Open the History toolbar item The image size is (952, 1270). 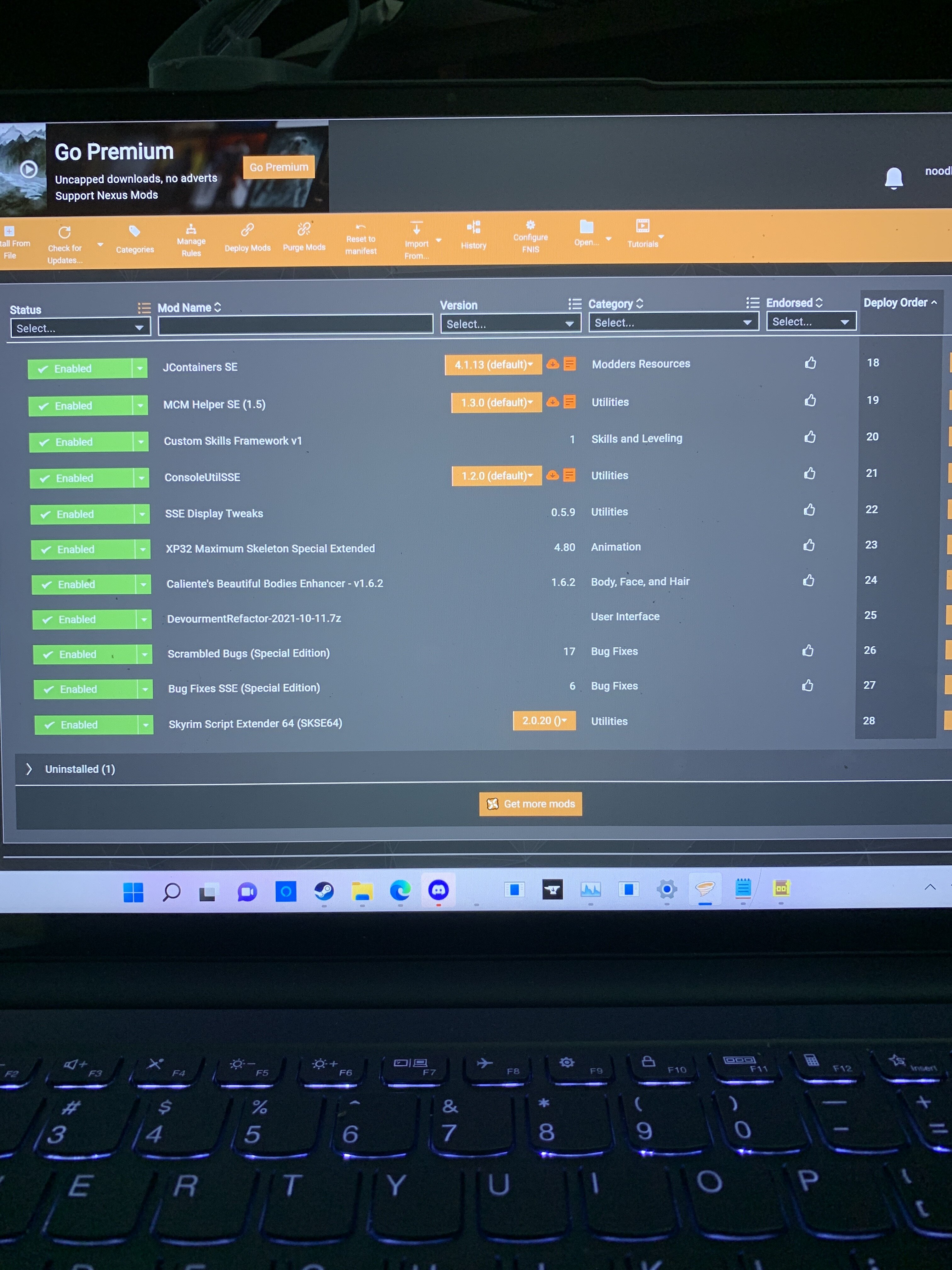(x=473, y=235)
